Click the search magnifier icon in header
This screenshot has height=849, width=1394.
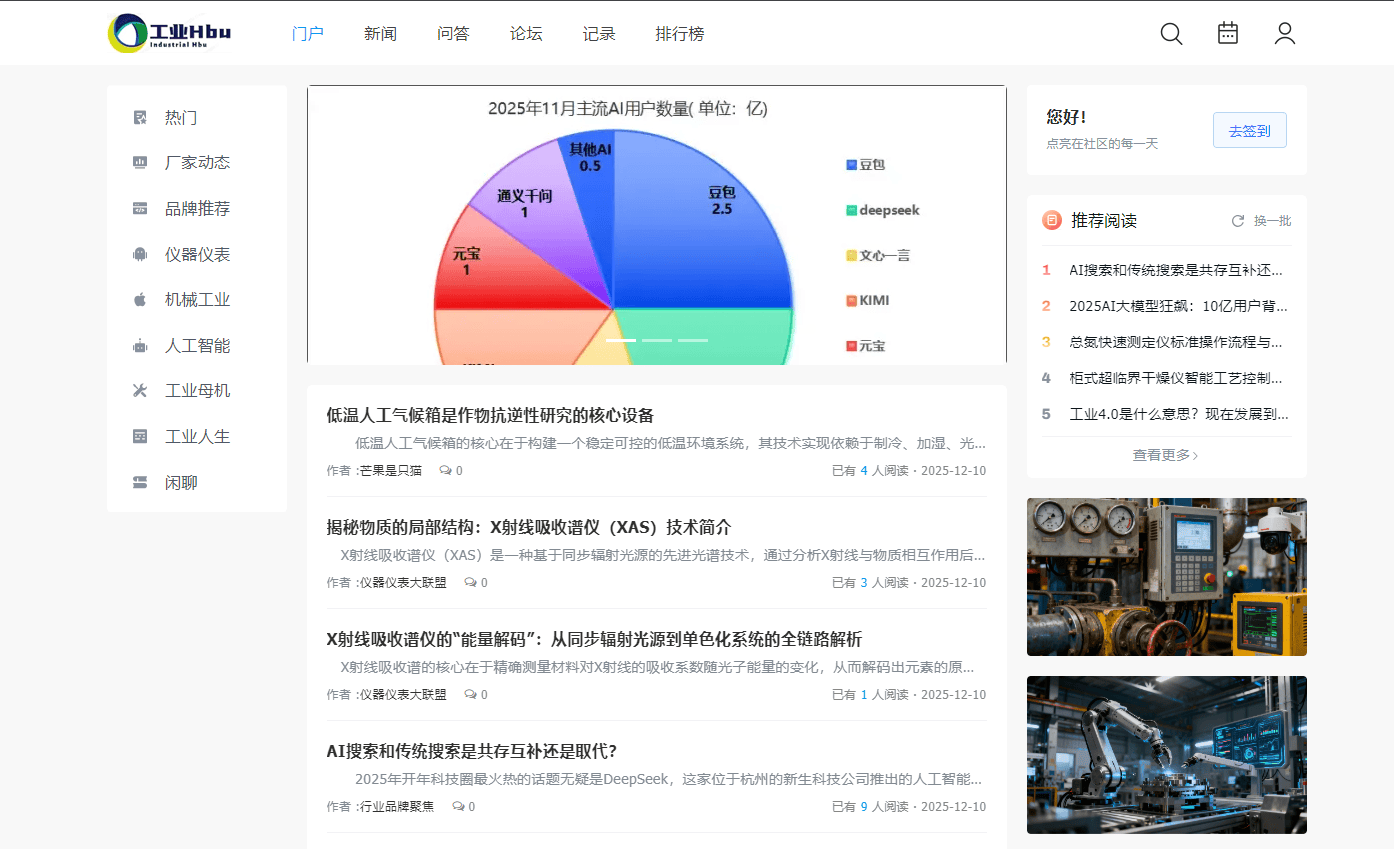[x=1171, y=34]
